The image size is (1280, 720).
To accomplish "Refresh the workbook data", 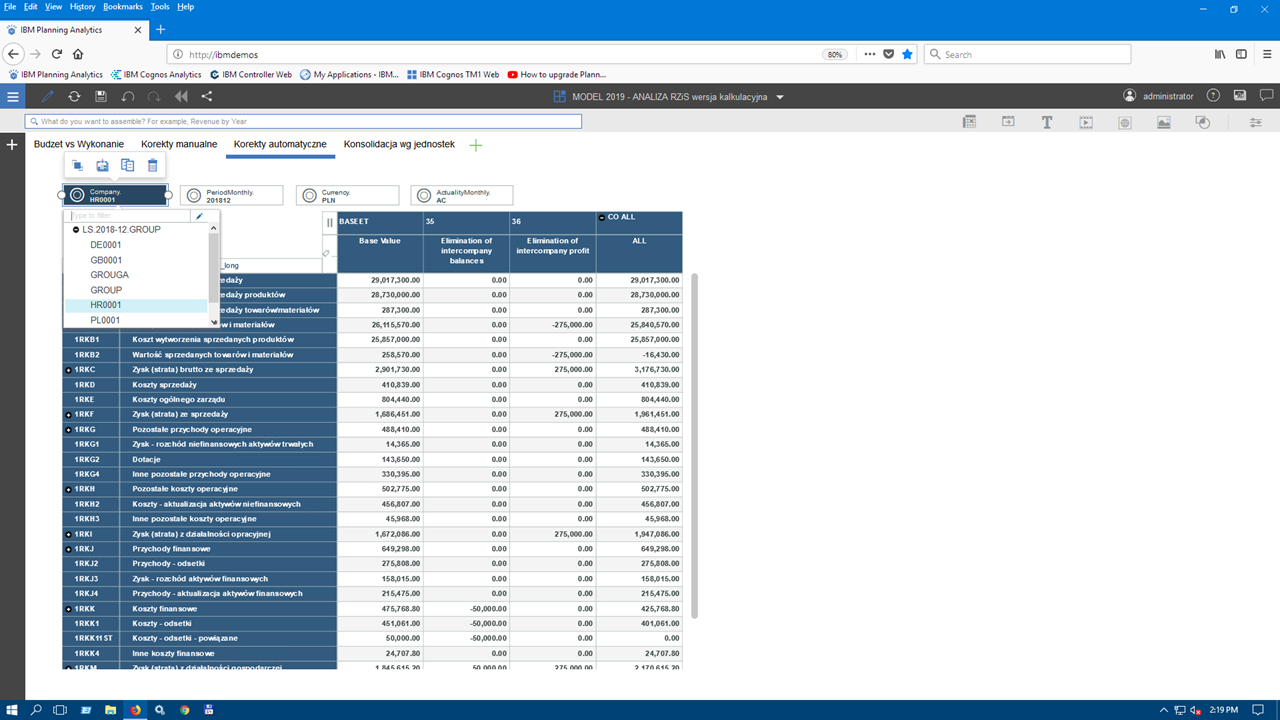I will tap(74, 97).
